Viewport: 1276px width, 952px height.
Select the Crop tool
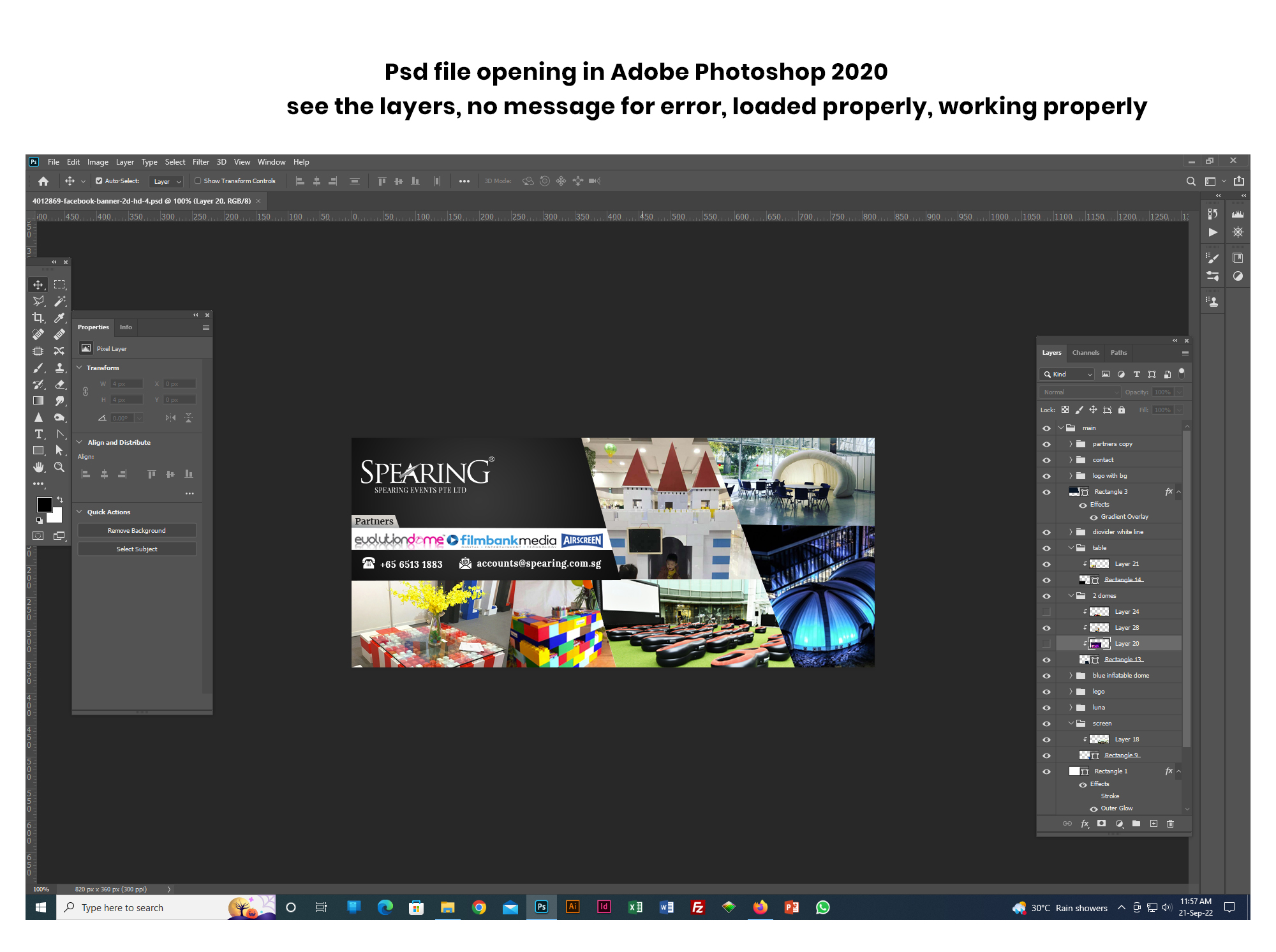[38, 318]
